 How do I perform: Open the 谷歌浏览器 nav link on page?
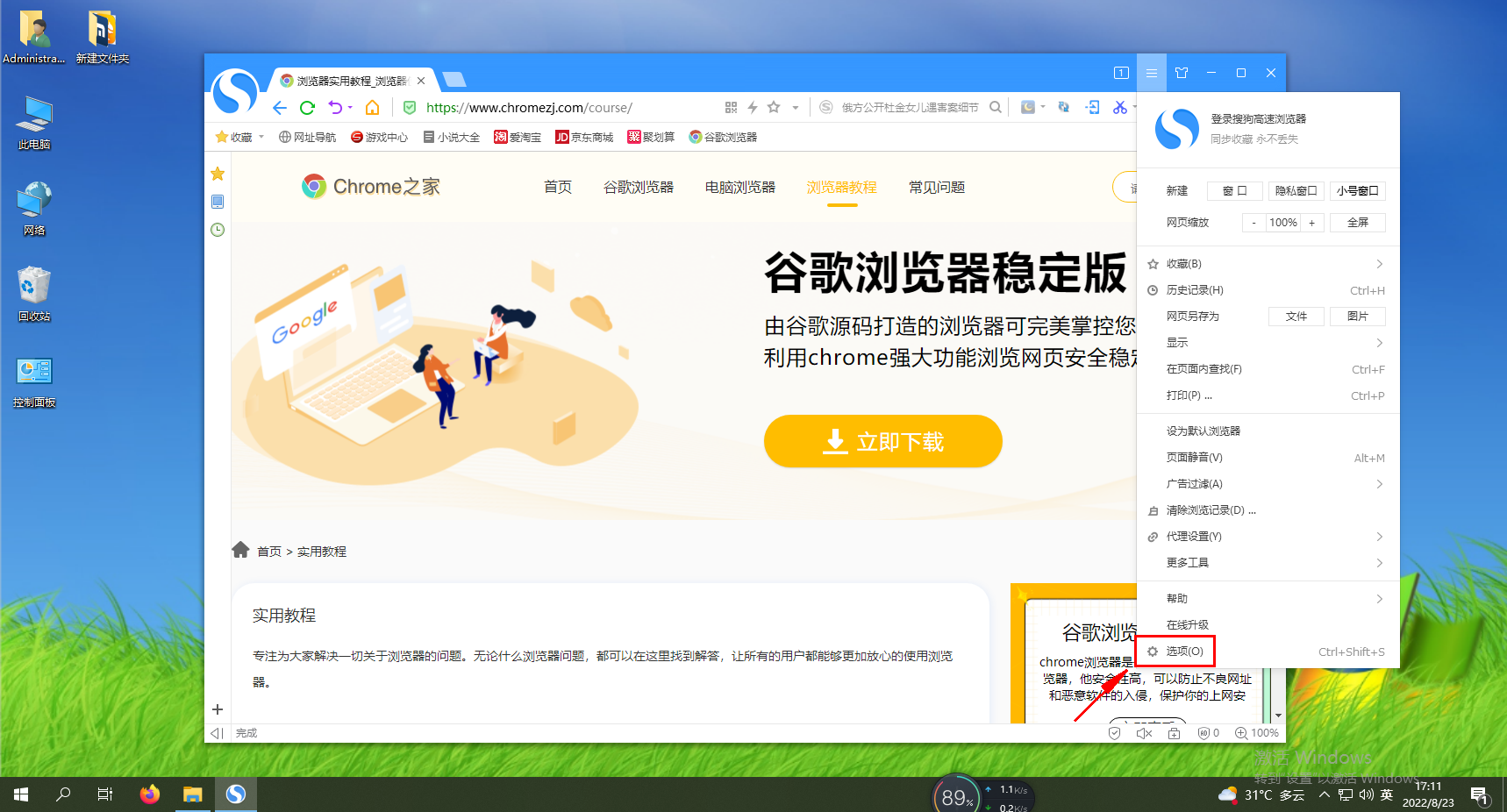click(639, 187)
